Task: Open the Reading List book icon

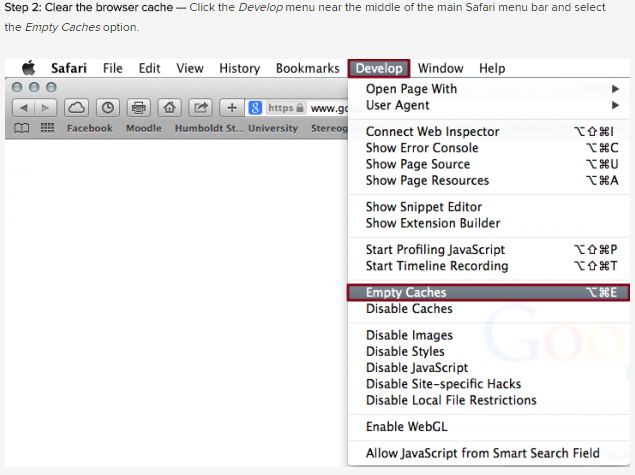Action: pos(21,128)
